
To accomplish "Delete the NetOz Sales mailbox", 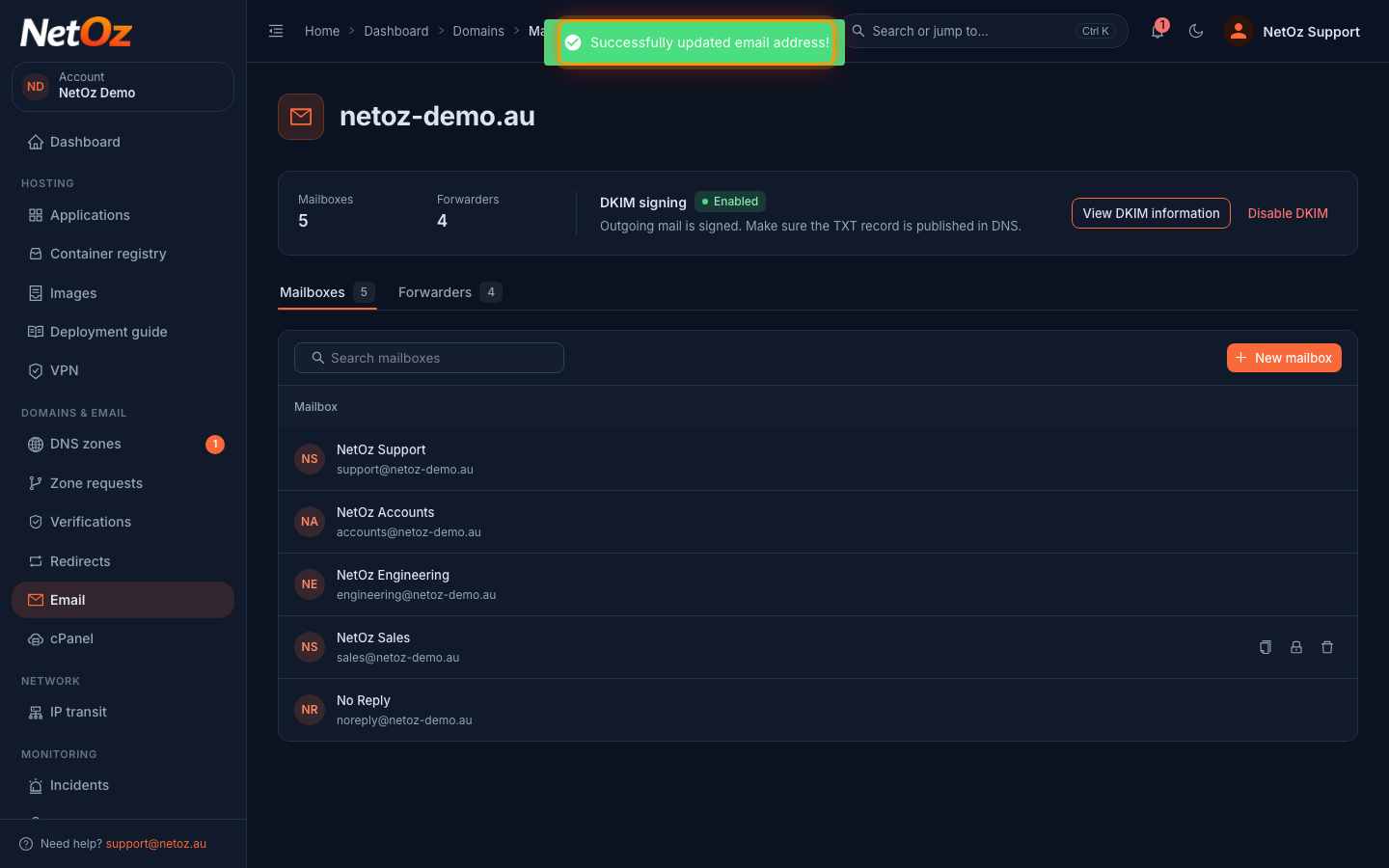I will point(1327,647).
